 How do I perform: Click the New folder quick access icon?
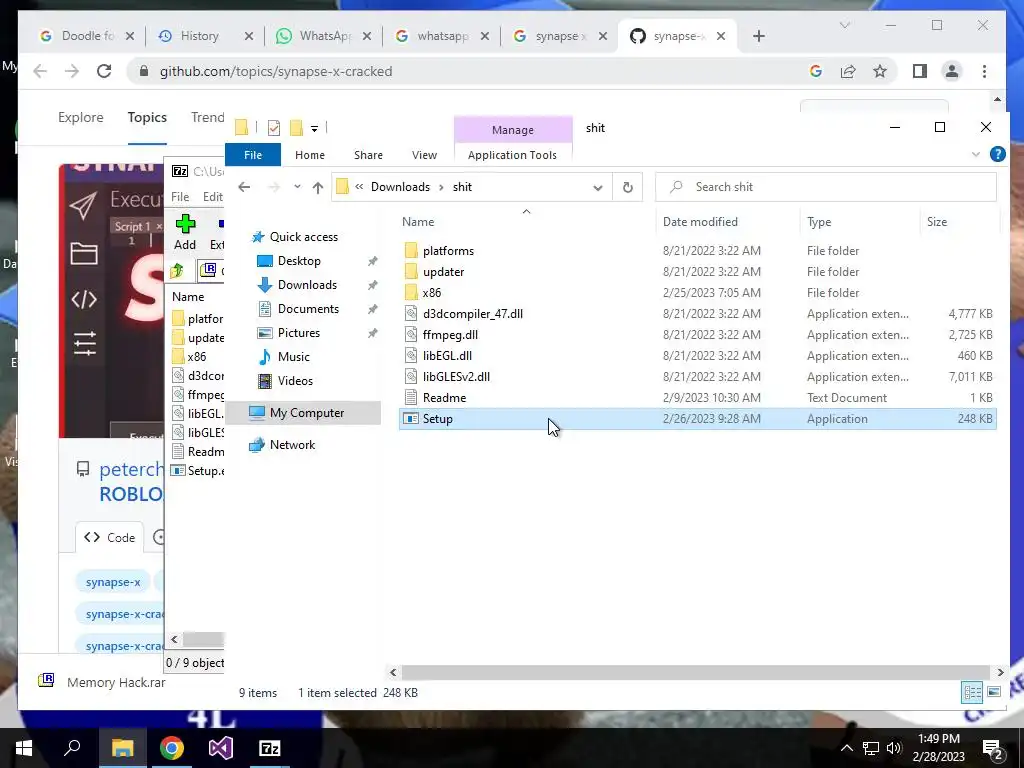296,127
